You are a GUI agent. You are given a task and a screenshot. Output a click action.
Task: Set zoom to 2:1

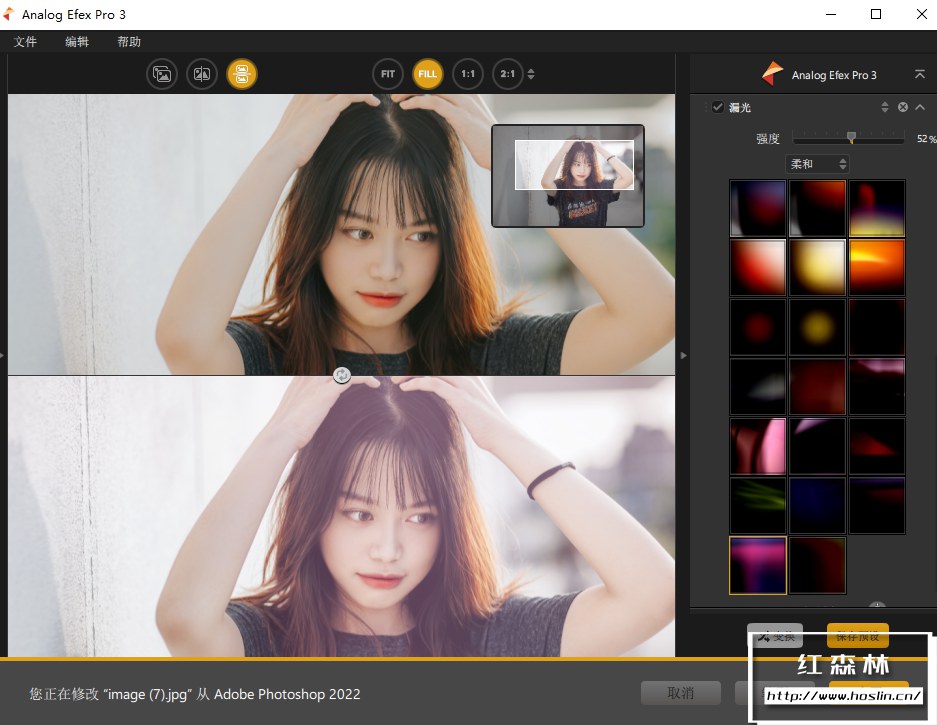coord(508,74)
